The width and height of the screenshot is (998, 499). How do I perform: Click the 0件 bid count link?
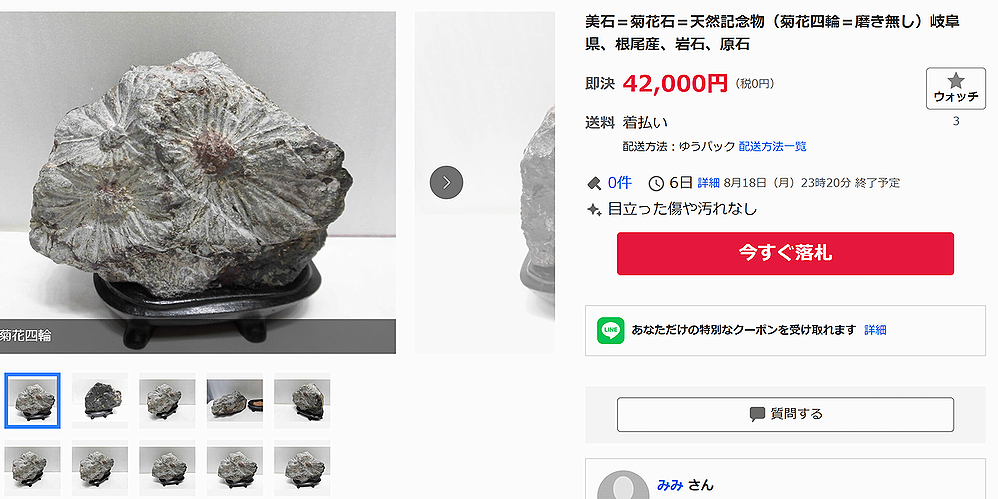coord(619,183)
